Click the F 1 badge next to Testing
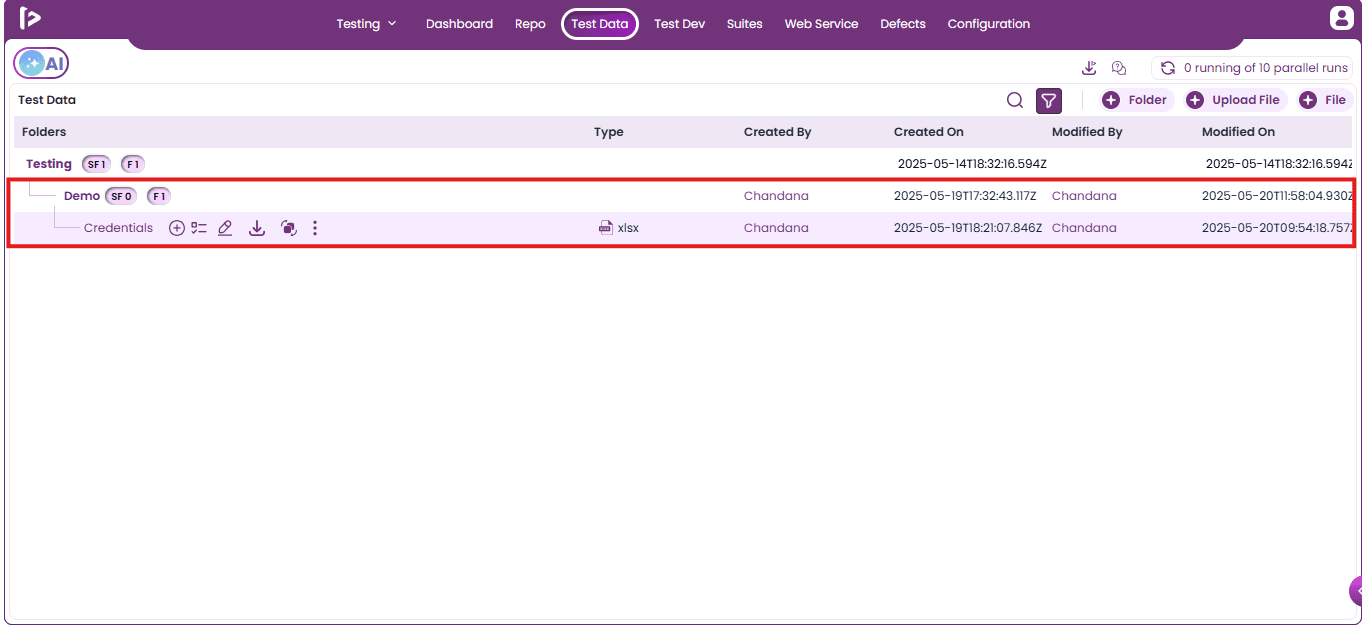Screen dimensions: 1362x626 coord(133,164)
